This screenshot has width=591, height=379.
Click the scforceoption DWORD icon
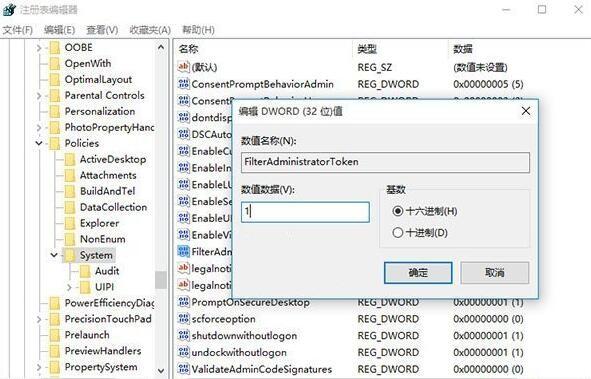[184, 319]
